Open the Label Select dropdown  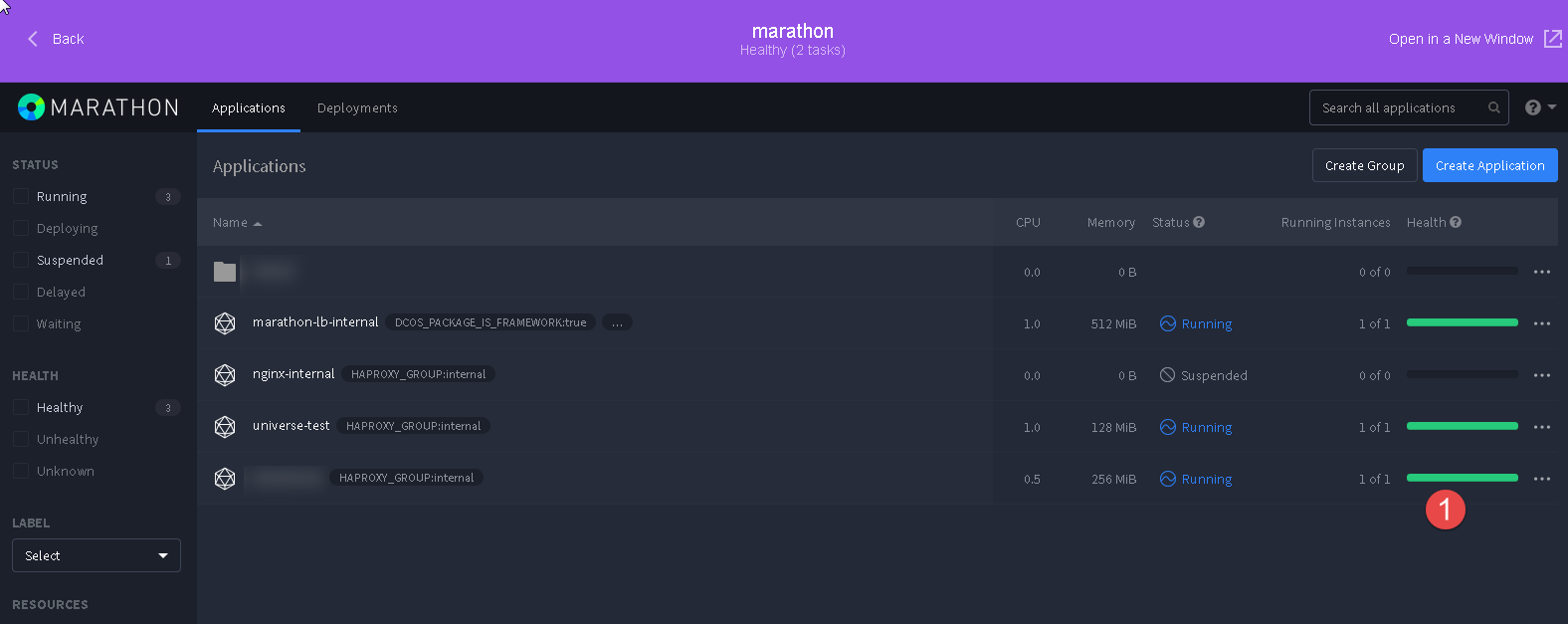click(x=97, y=555)
